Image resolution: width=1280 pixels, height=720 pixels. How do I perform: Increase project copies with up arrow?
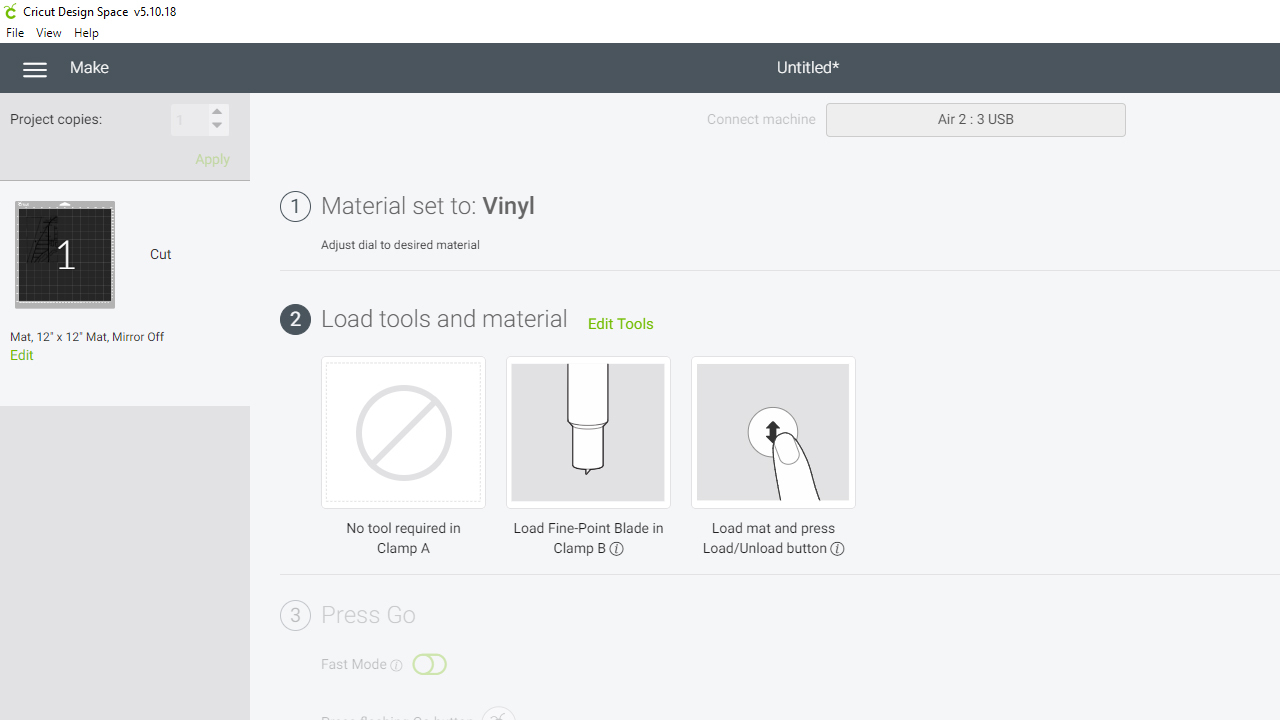tap(217, 112)
